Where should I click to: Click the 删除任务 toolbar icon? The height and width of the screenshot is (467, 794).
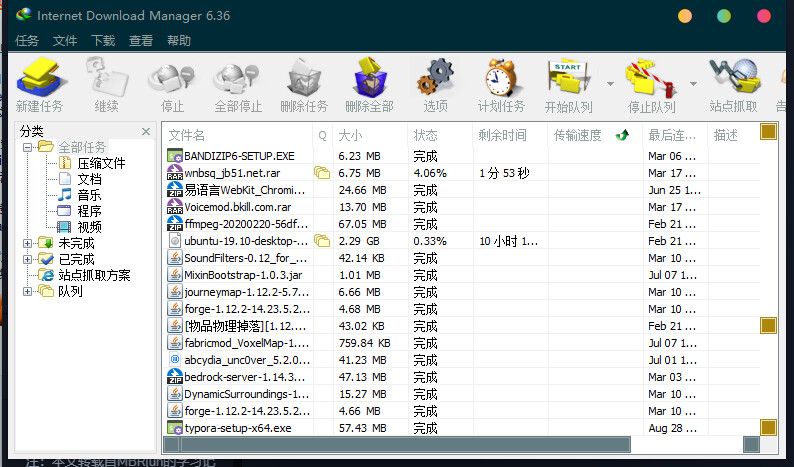[304, 77]
